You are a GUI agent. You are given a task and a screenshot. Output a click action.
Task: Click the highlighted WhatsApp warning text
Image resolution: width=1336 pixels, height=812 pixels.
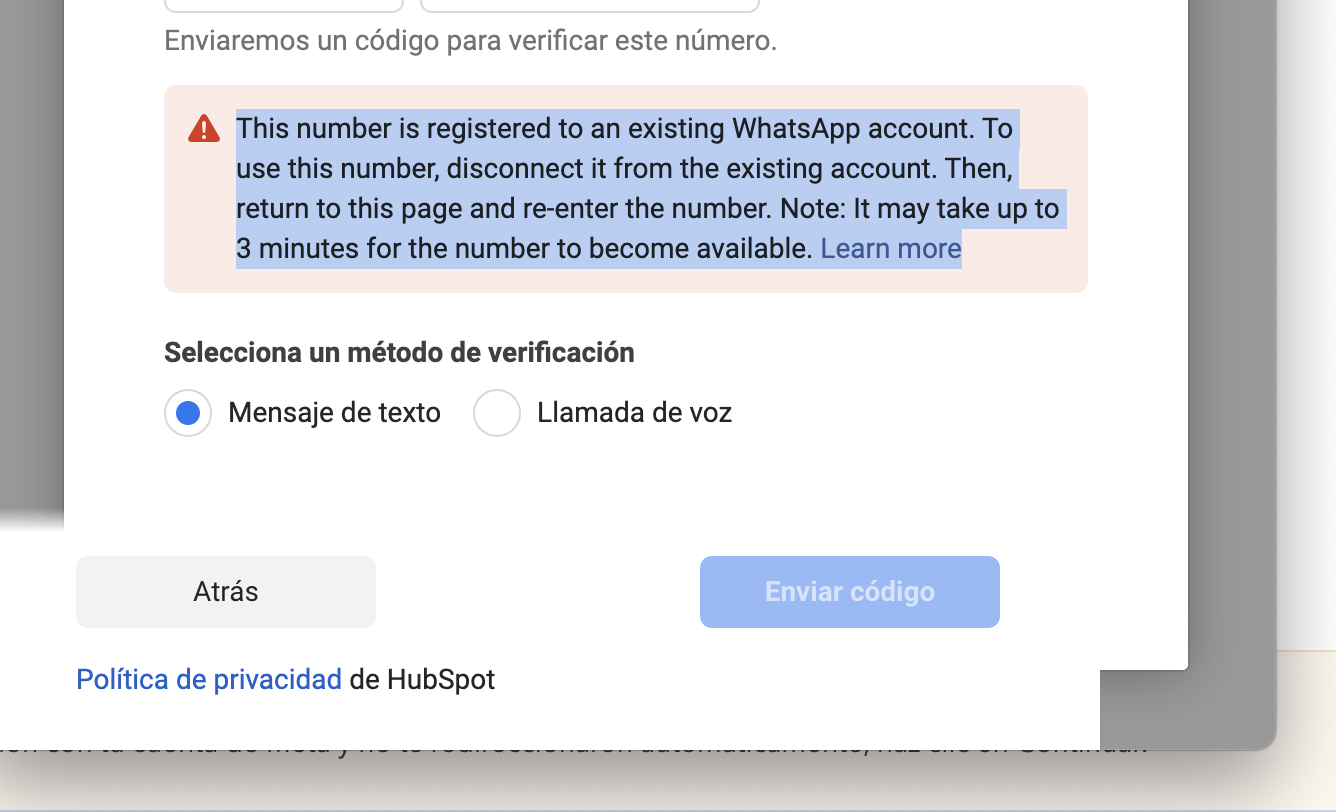620,188
